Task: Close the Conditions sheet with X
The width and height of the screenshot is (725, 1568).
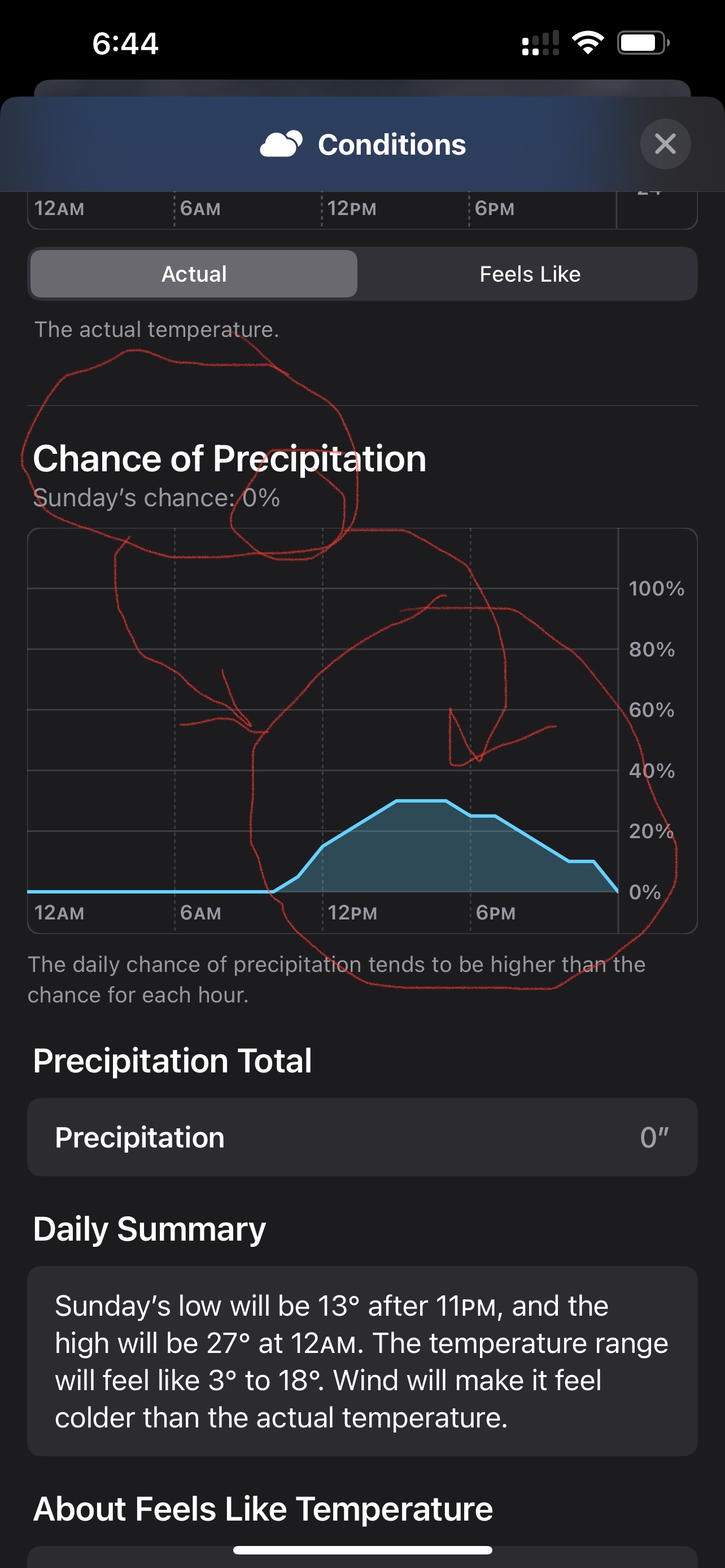Action: [665, 144]
